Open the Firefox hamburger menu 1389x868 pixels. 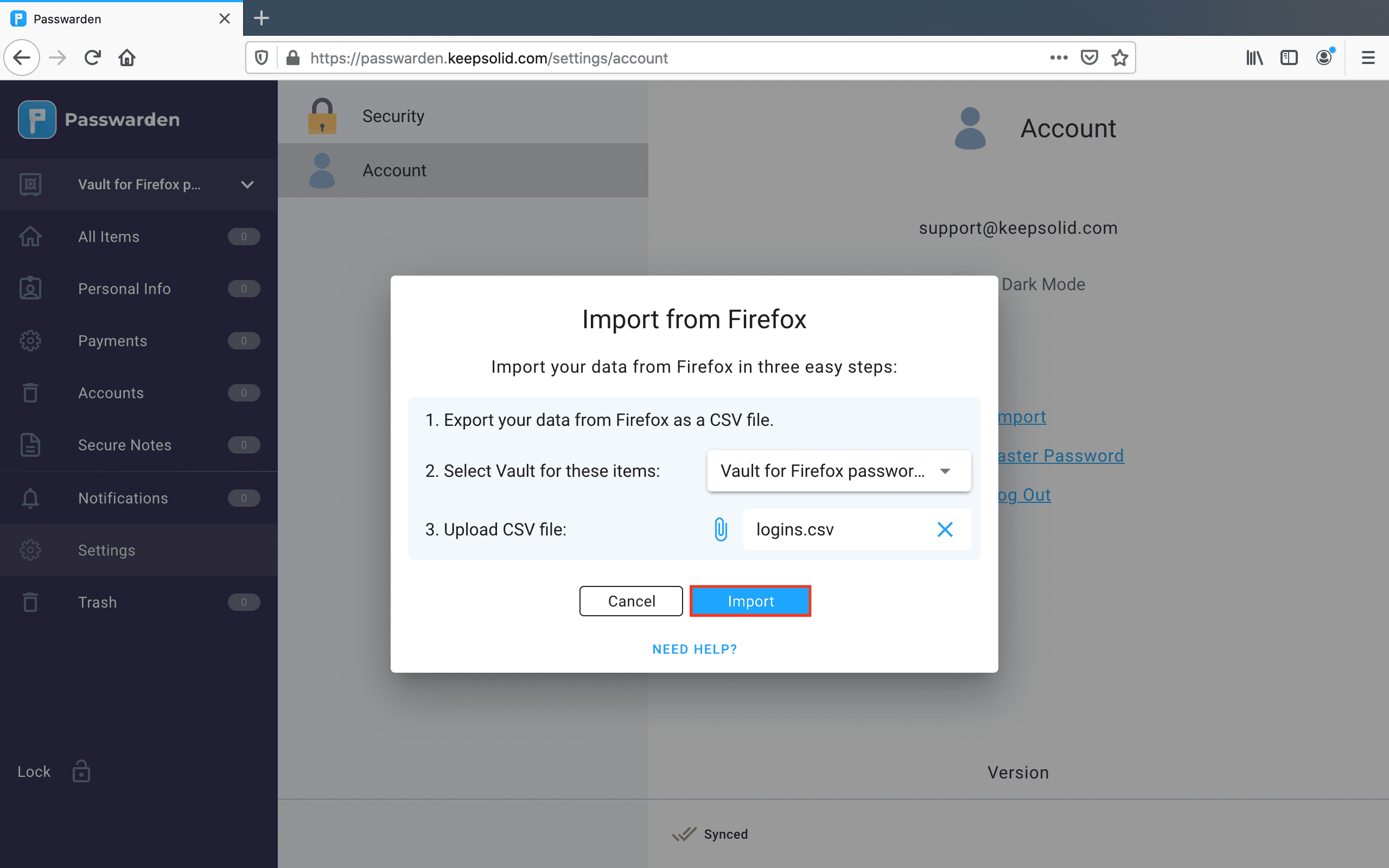pyautogui.click(x=1368, y=58)
